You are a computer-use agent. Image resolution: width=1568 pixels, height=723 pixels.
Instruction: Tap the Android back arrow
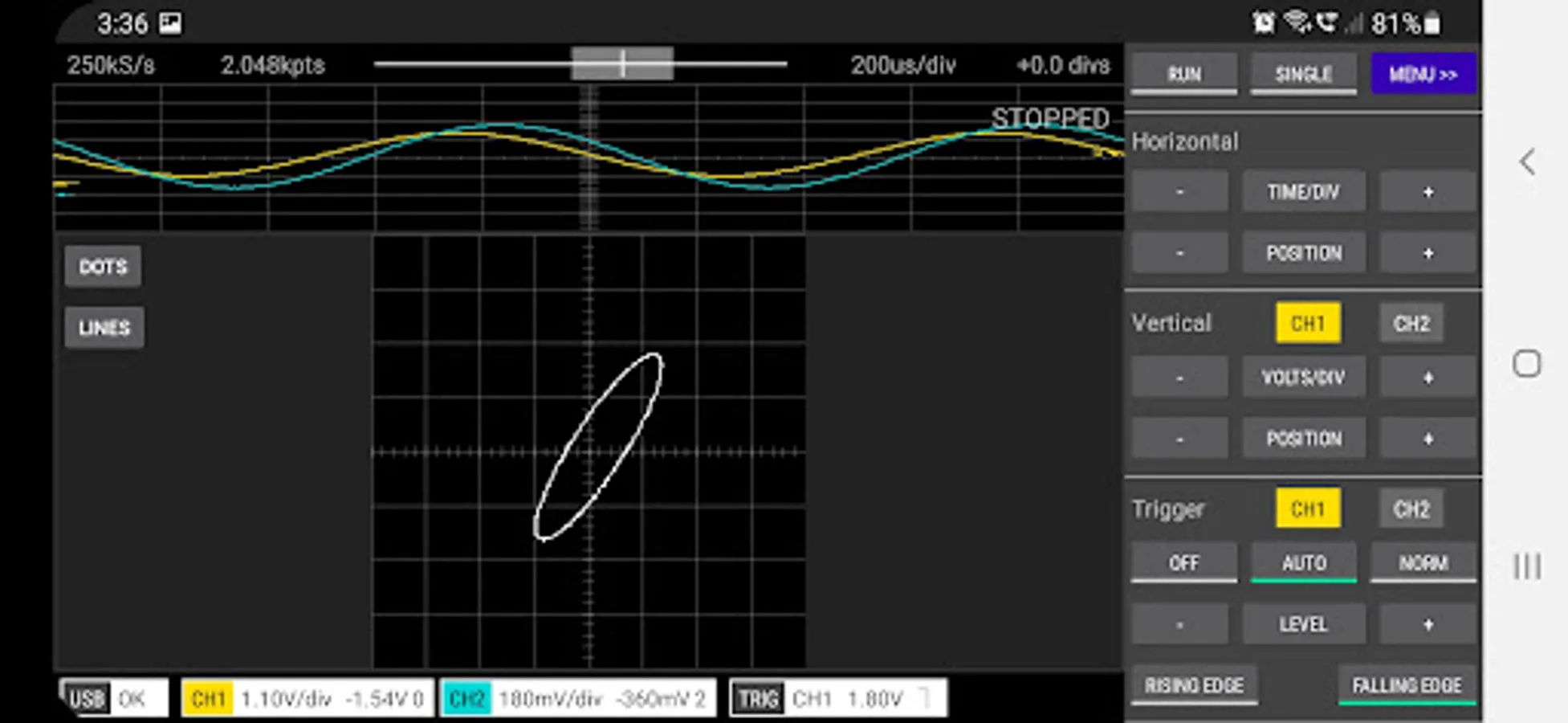coord(1527,162)
